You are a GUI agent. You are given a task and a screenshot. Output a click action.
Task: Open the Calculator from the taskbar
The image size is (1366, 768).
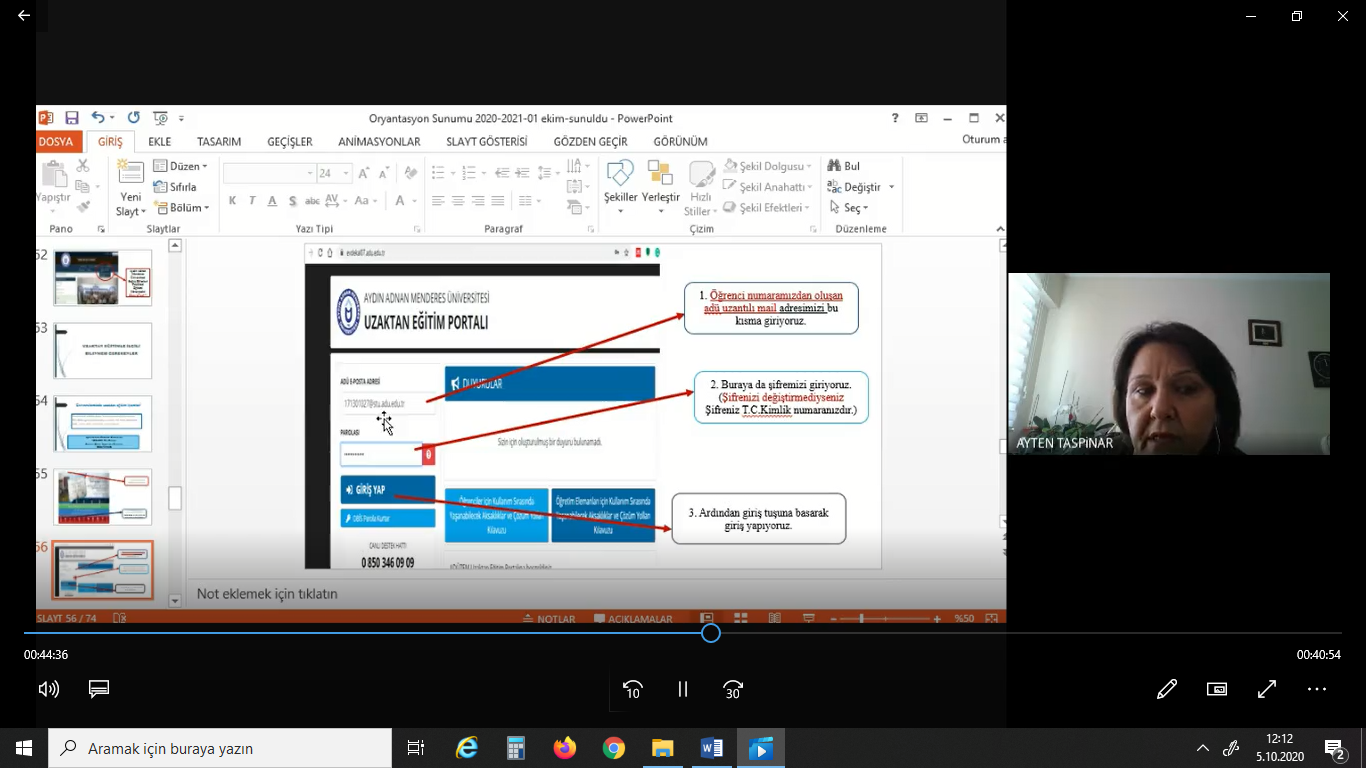click(516, 748)
